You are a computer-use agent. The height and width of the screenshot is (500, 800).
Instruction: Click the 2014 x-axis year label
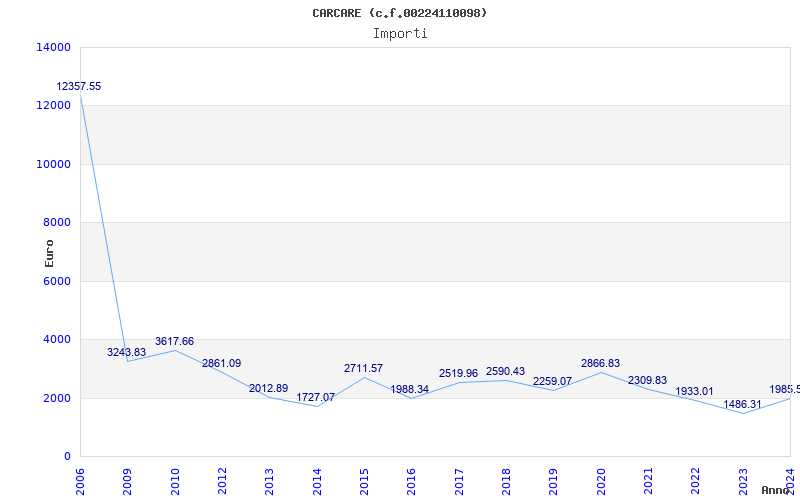[317, 481]
